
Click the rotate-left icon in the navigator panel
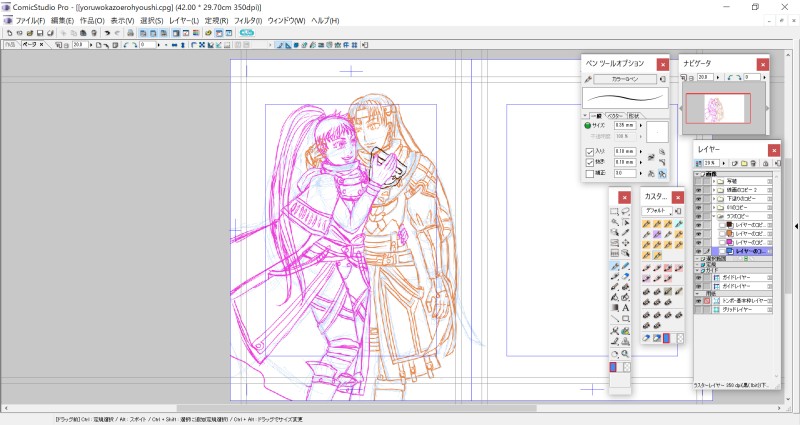[731, 77]
